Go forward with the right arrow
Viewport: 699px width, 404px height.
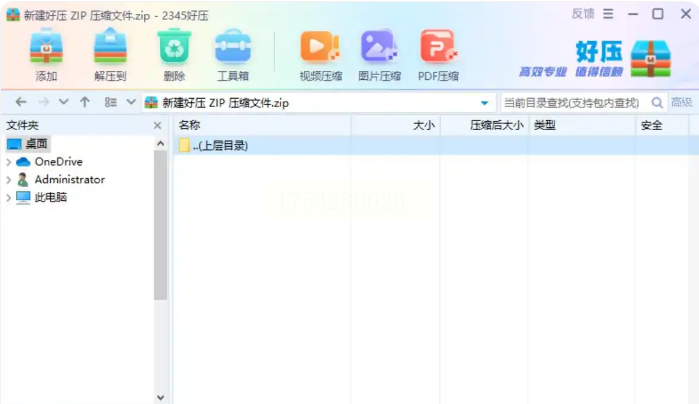click(x=43, y=102)
